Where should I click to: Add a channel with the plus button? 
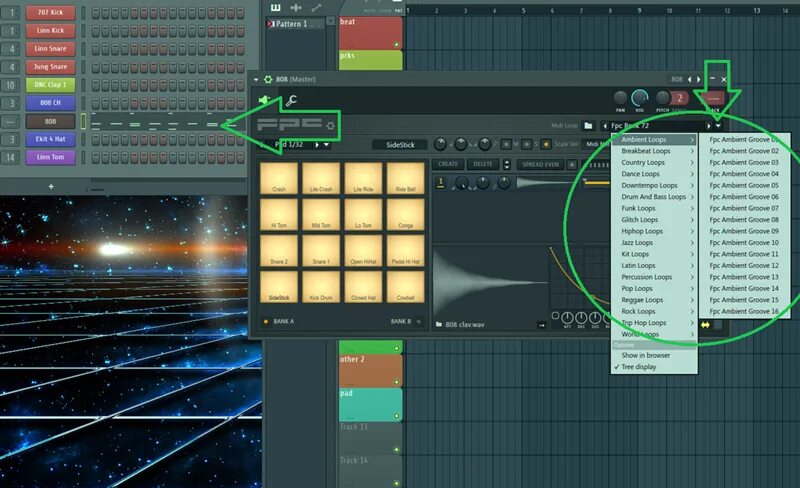[51, 187]
